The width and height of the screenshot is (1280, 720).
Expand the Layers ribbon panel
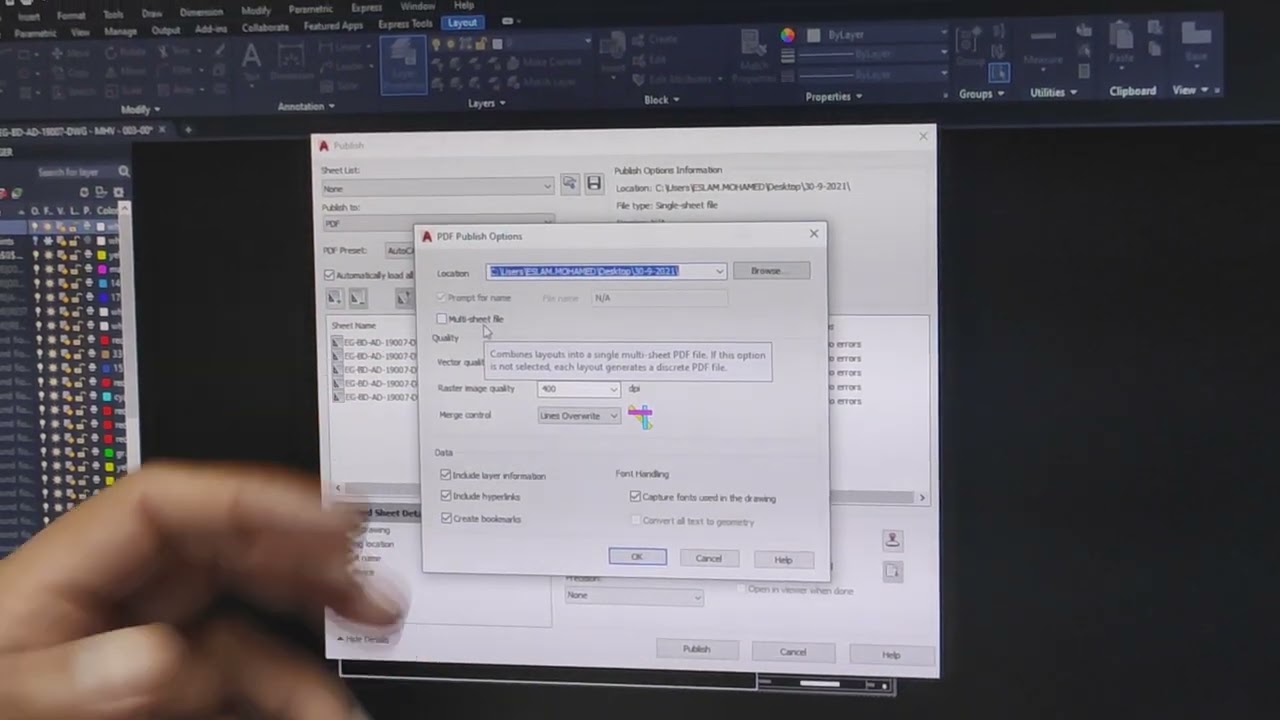[487, 103]
